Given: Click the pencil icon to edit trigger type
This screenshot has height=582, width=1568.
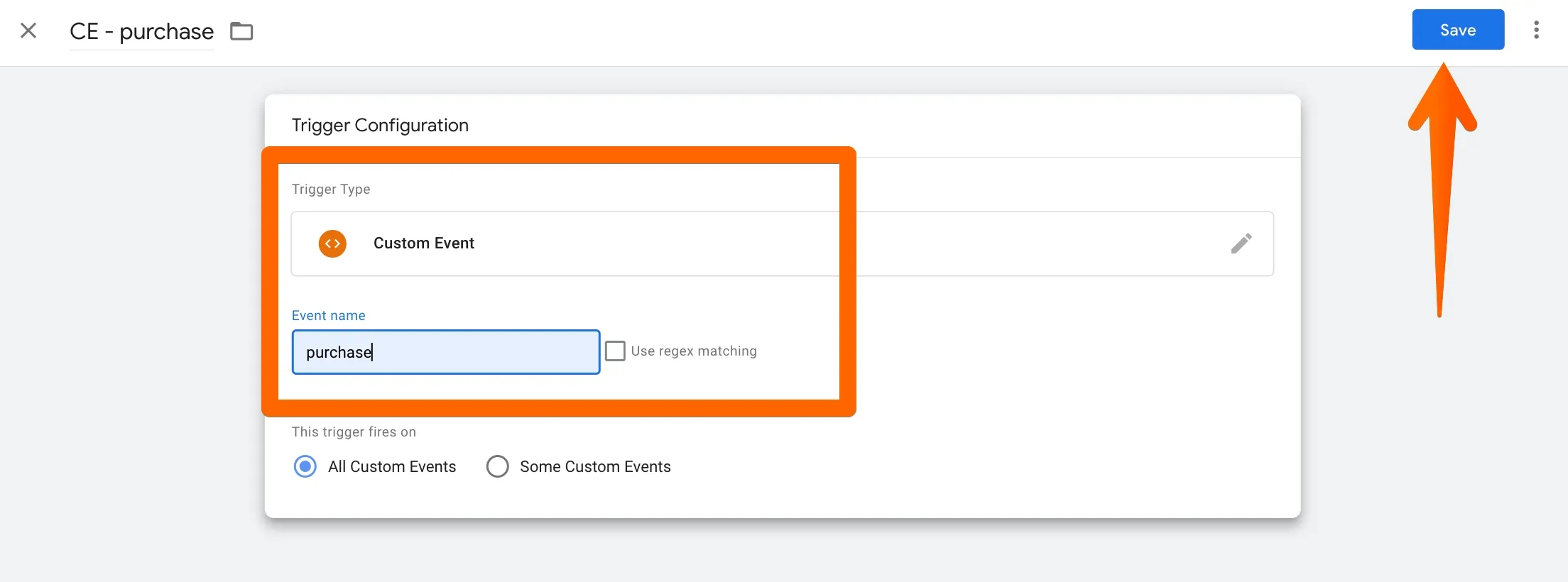Looking at the screenshot, I should pyautogui.click(x=1241, y=243).
